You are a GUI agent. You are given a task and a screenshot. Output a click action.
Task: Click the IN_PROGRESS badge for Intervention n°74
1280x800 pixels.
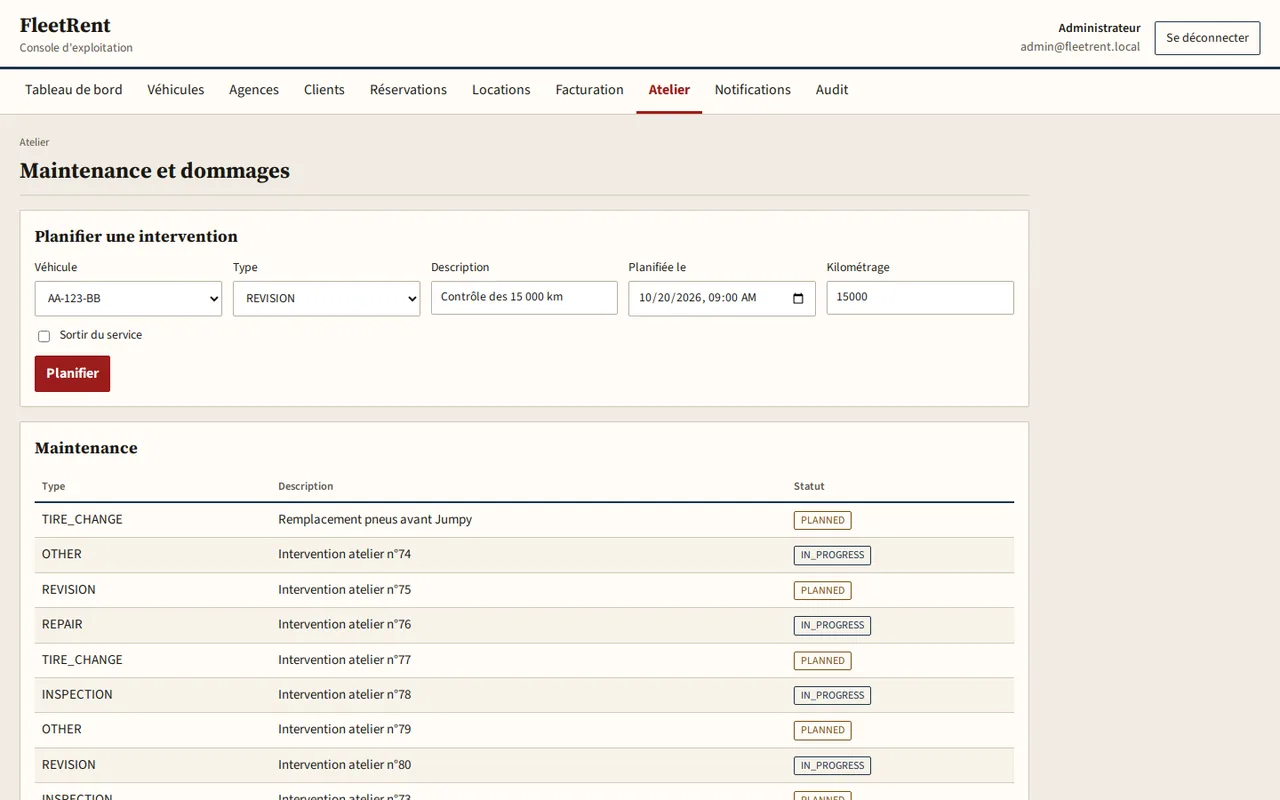pos(832,555)
